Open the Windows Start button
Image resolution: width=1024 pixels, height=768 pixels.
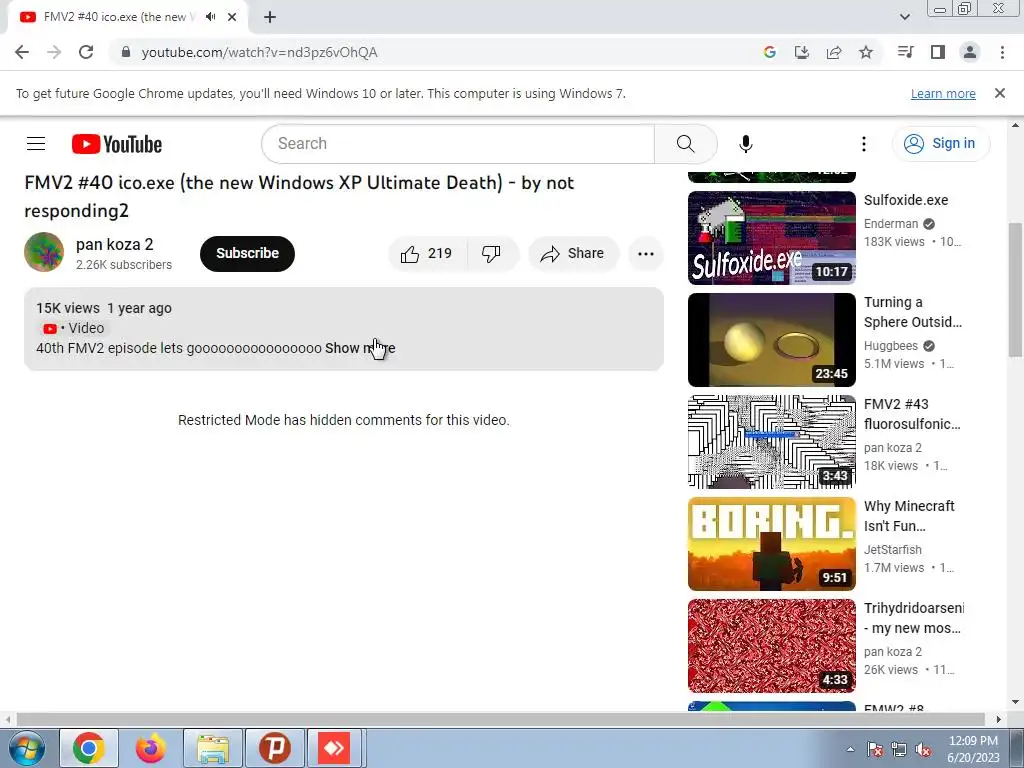(26, 748)
